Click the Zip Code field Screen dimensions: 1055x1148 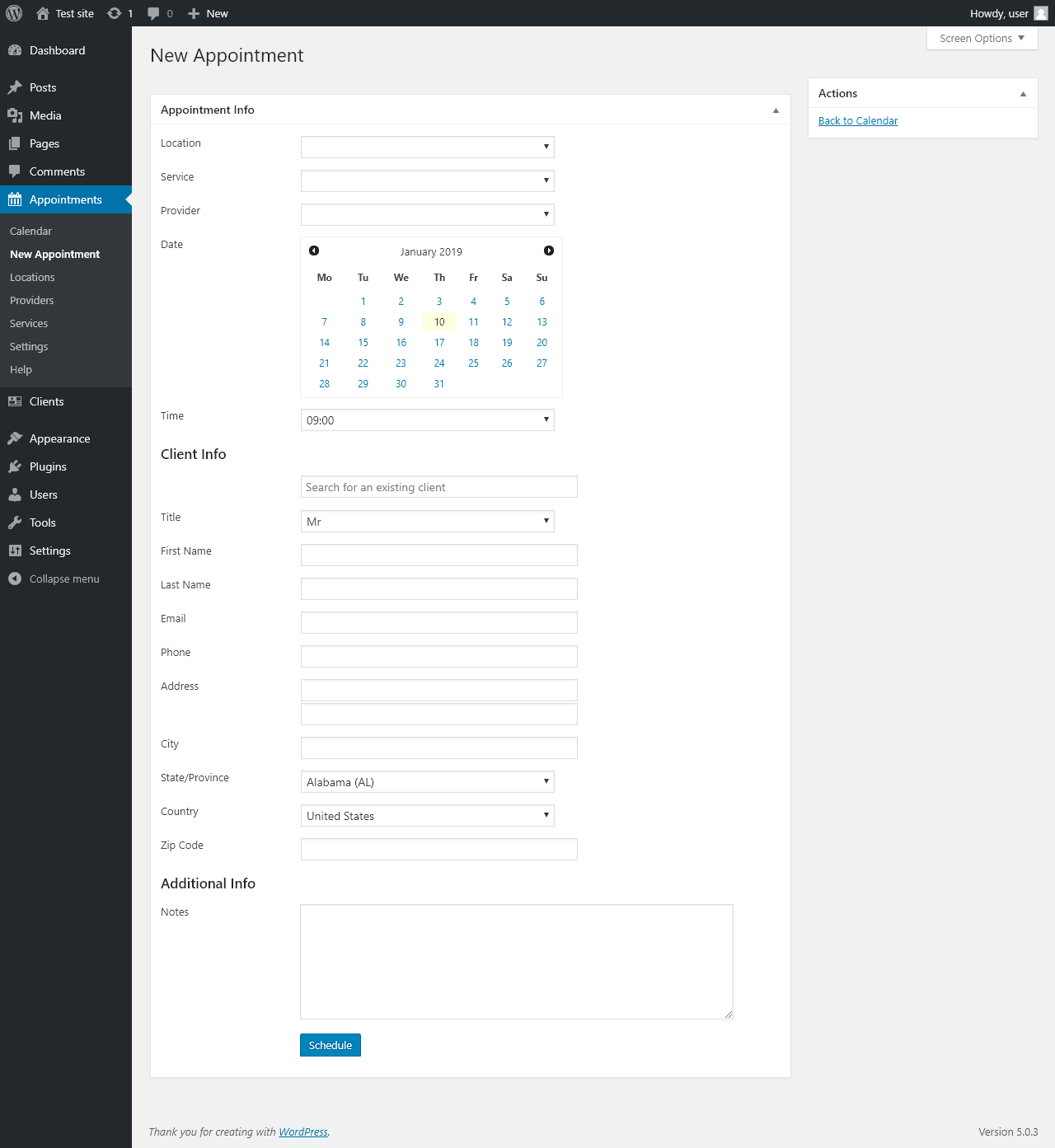tap(439, 850)
